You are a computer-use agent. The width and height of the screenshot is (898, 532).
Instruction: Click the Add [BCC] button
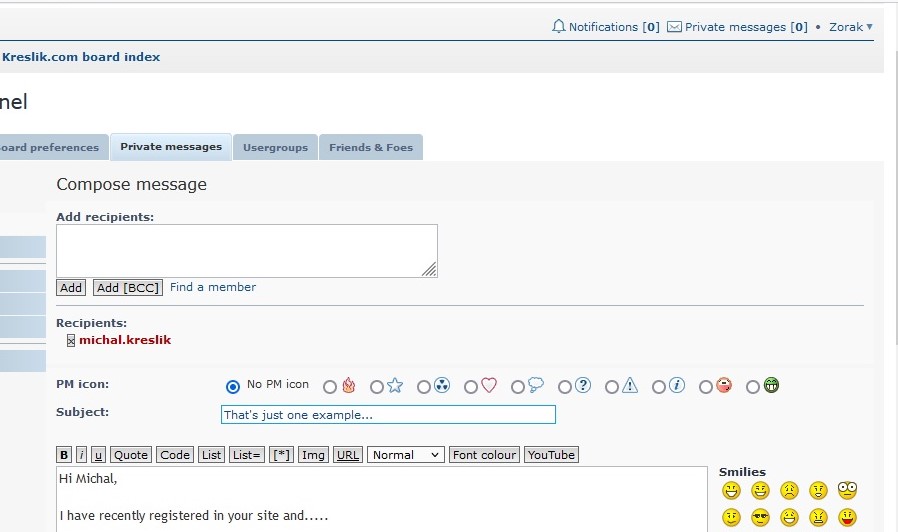(x=128, y=287)
